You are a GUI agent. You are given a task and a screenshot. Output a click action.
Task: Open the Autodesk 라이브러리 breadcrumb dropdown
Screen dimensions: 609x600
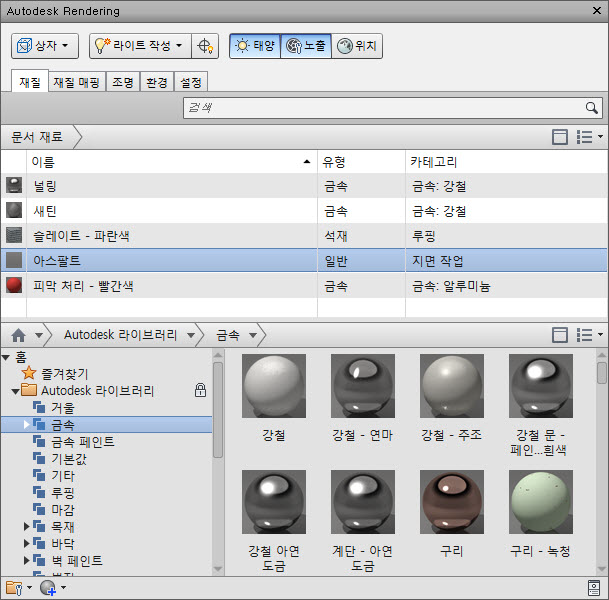(191, 335)
